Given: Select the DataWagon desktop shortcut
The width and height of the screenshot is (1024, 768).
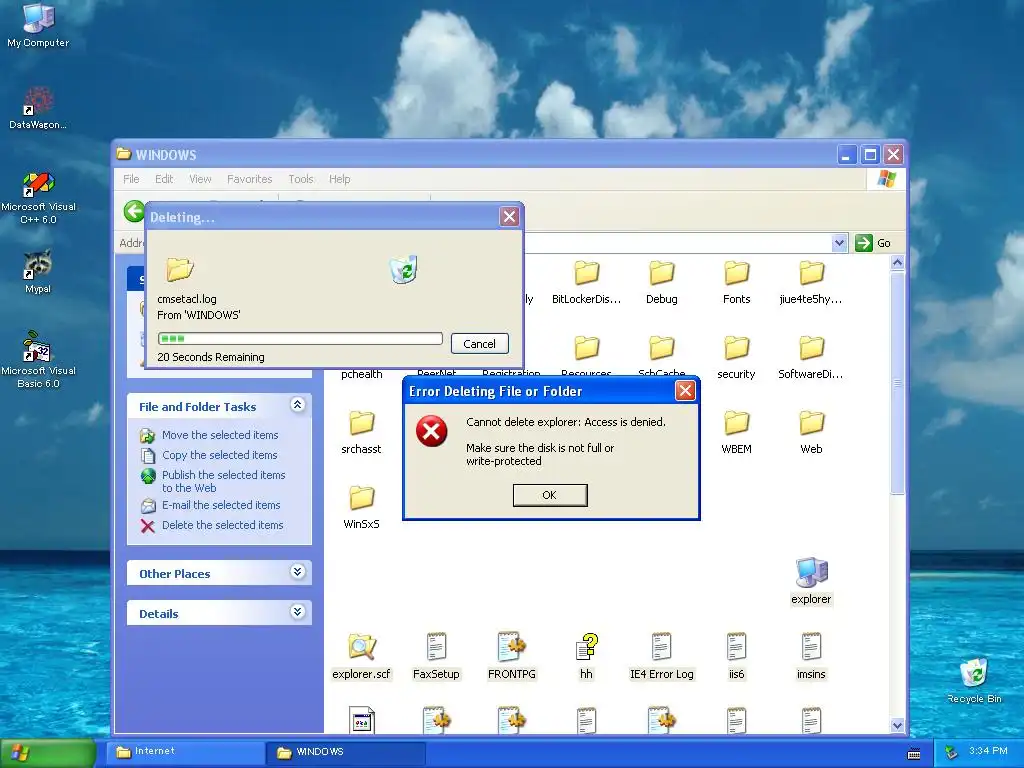Looking at the screenshot, I should 38,108.
